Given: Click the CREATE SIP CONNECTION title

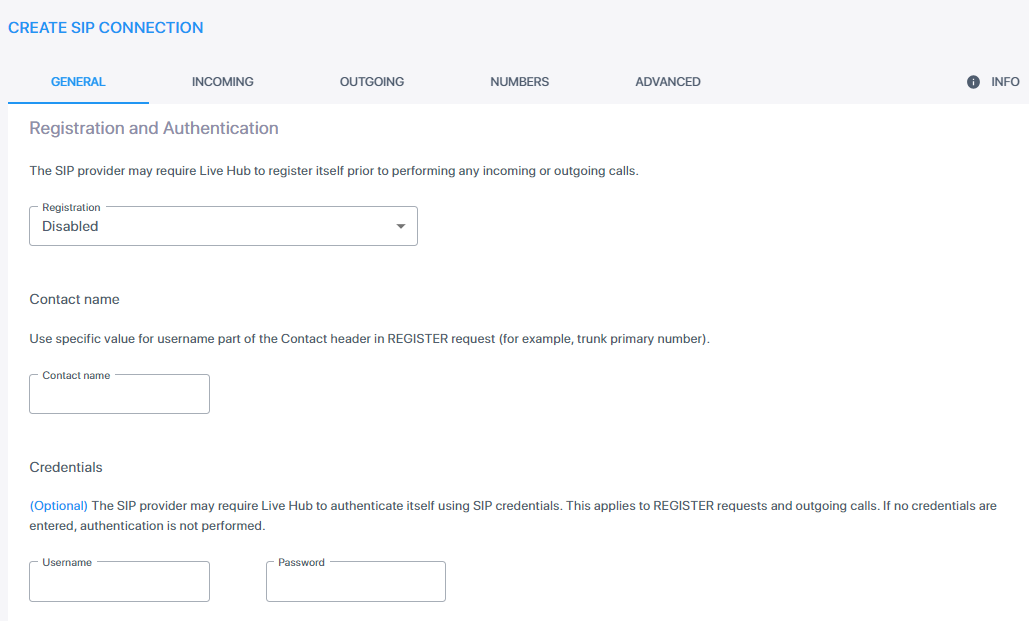Looking at the screenshot, I should pos(106,28).
